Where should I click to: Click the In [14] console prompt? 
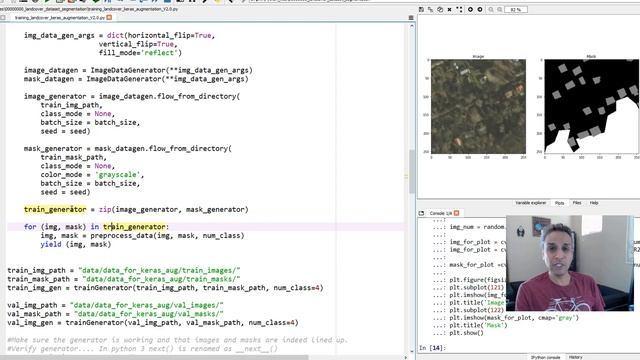pyautogui.click(x=433, y=348)
